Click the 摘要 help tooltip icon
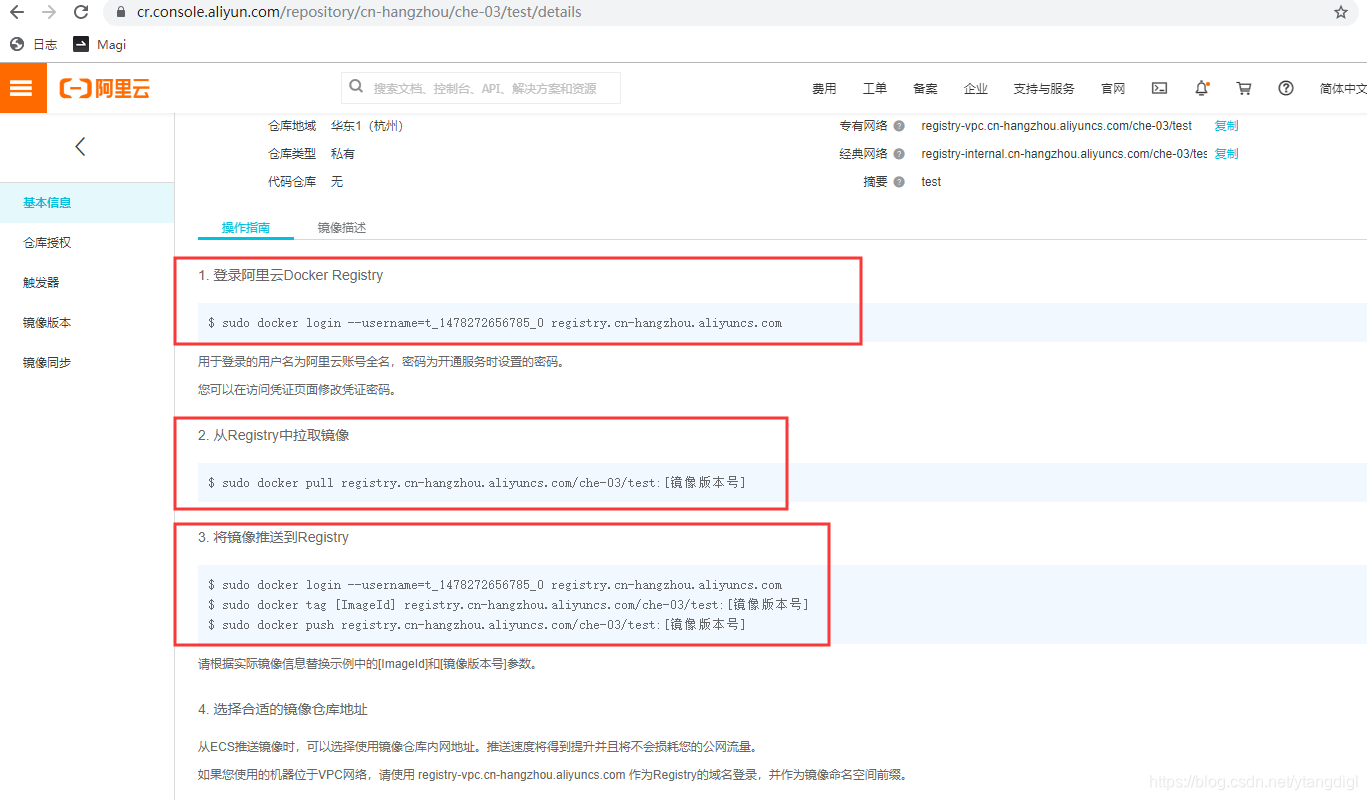This screenshot has height=800, width=1367. coord(899,182)
